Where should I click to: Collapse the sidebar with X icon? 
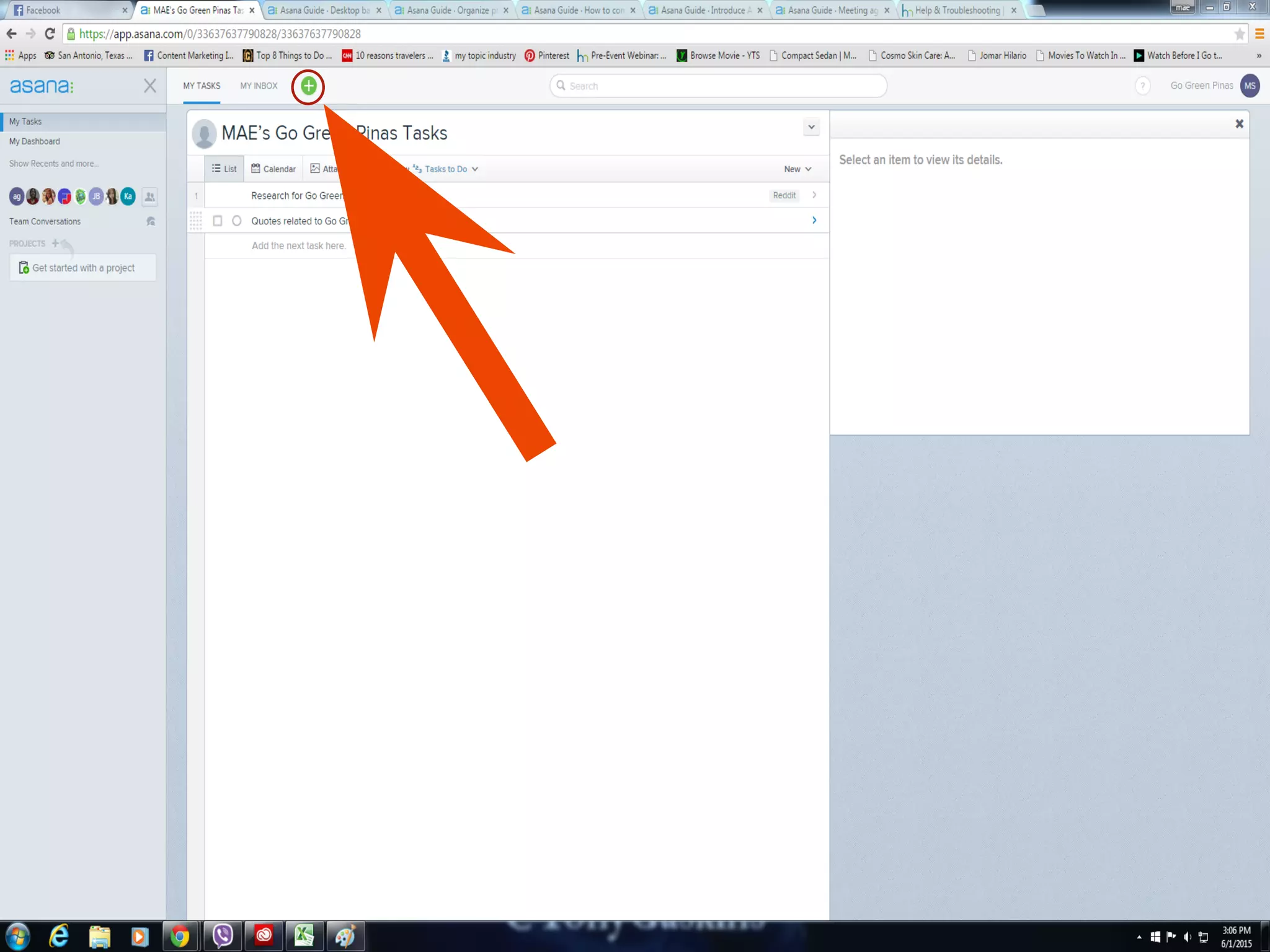tap(149, 86)
